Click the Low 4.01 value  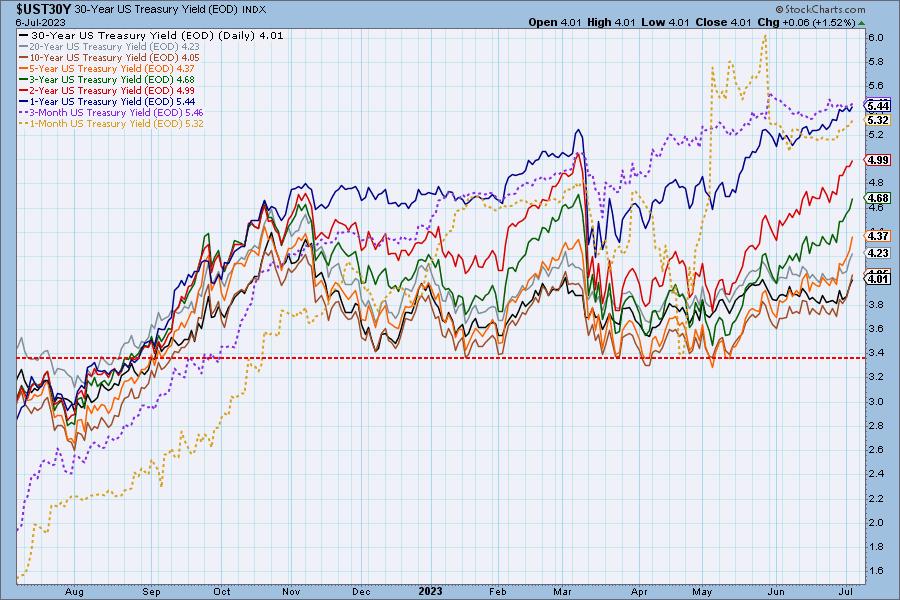click(664, 22)
